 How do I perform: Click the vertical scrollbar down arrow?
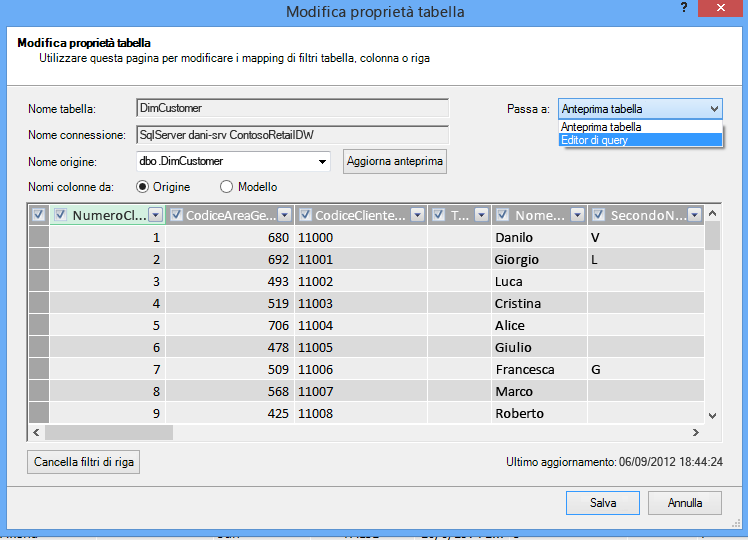(712, 416)
